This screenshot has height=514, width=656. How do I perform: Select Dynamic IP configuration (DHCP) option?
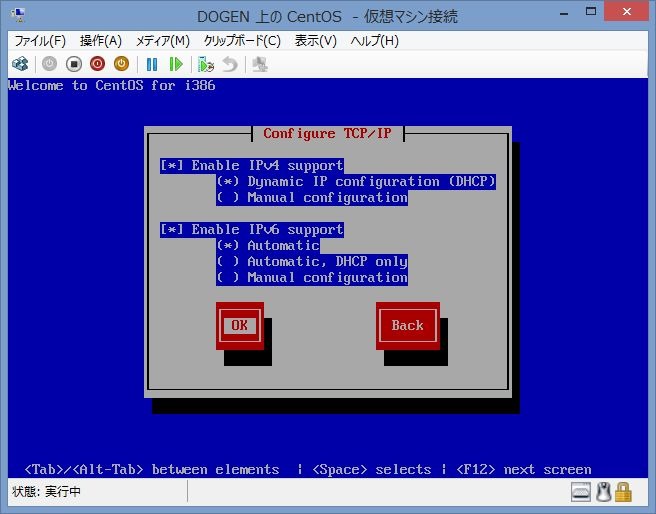(x=231, y=182)
